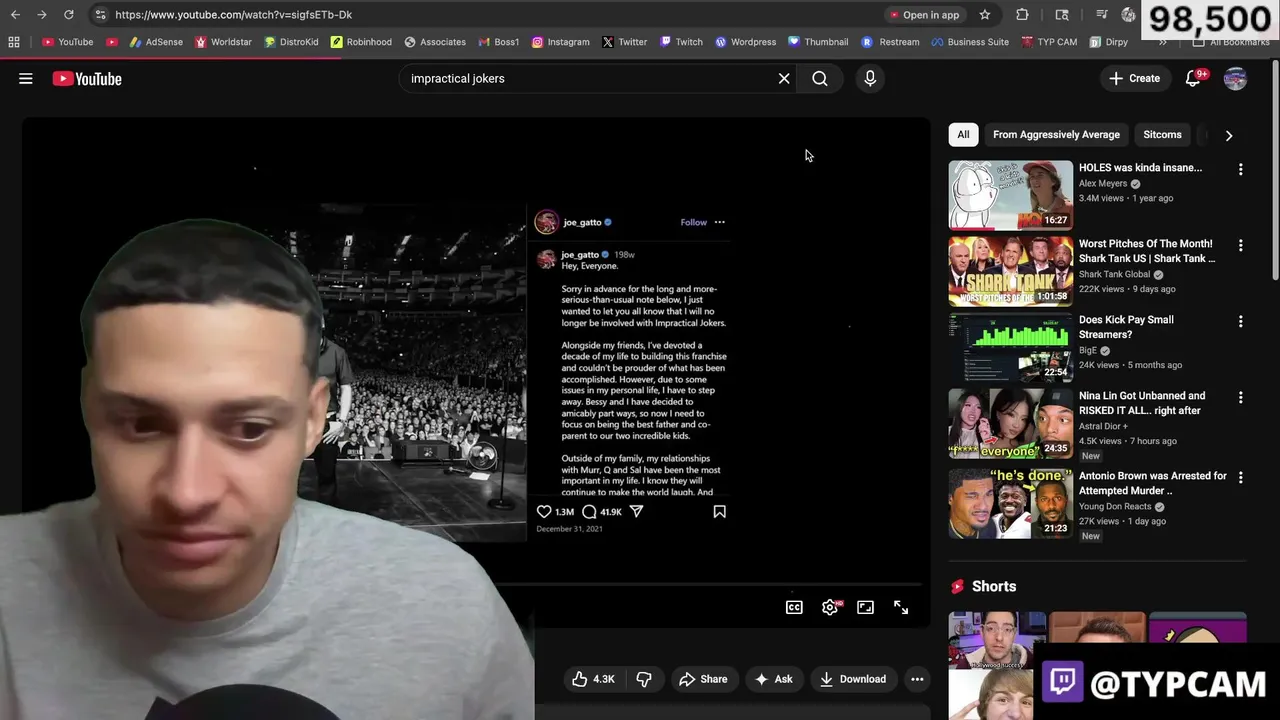The height and width of the screenshot is (720, 1280).
Task: Open the player settings gear
Action: point(830,607)
